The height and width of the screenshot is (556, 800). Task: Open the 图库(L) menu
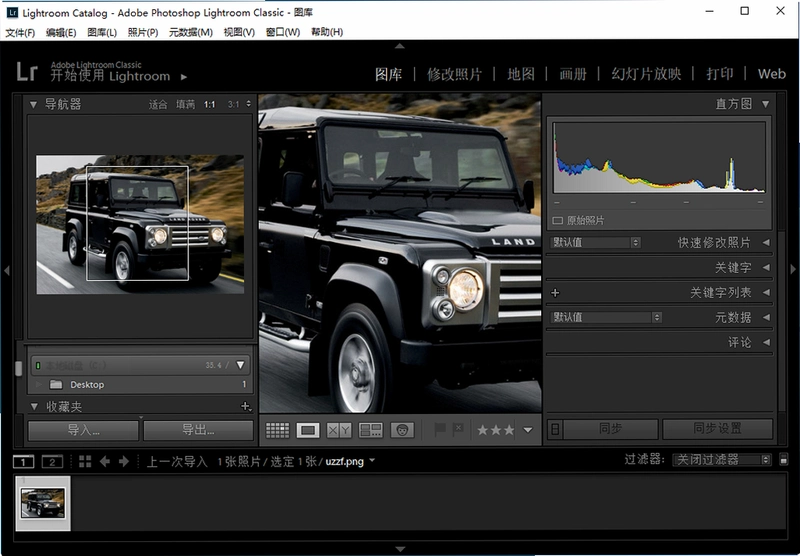point(102,32)
